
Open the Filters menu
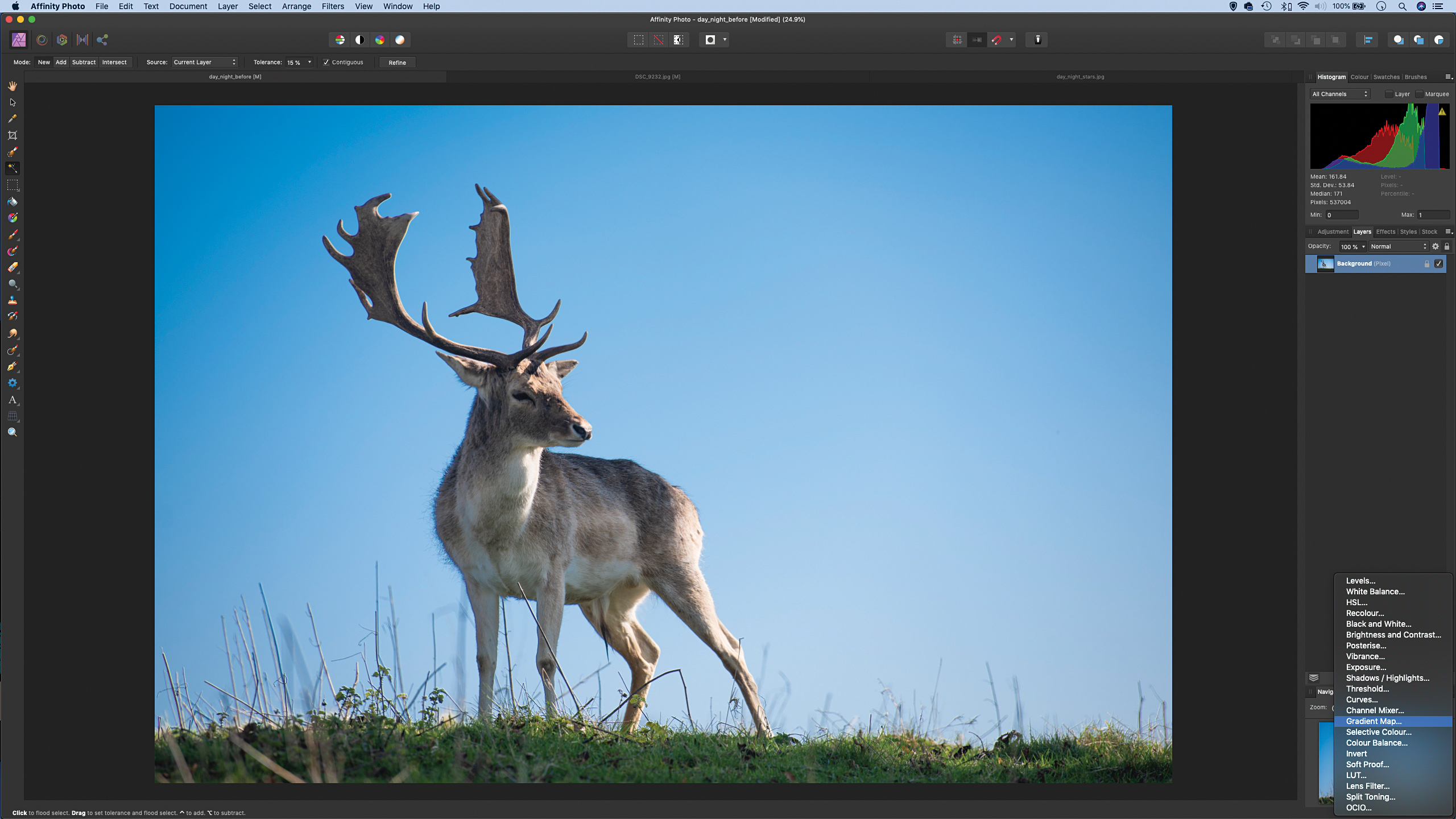point(333,6)
